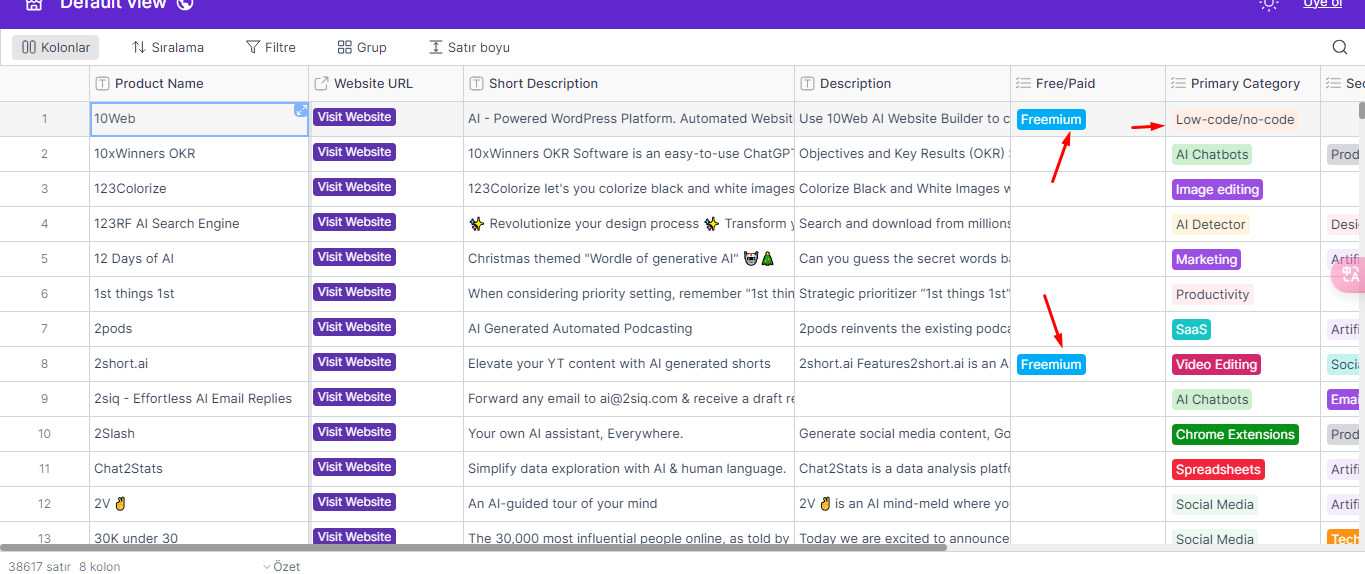
Task: Click Visit Website for 2pods
Action: (x=354, y=327)
